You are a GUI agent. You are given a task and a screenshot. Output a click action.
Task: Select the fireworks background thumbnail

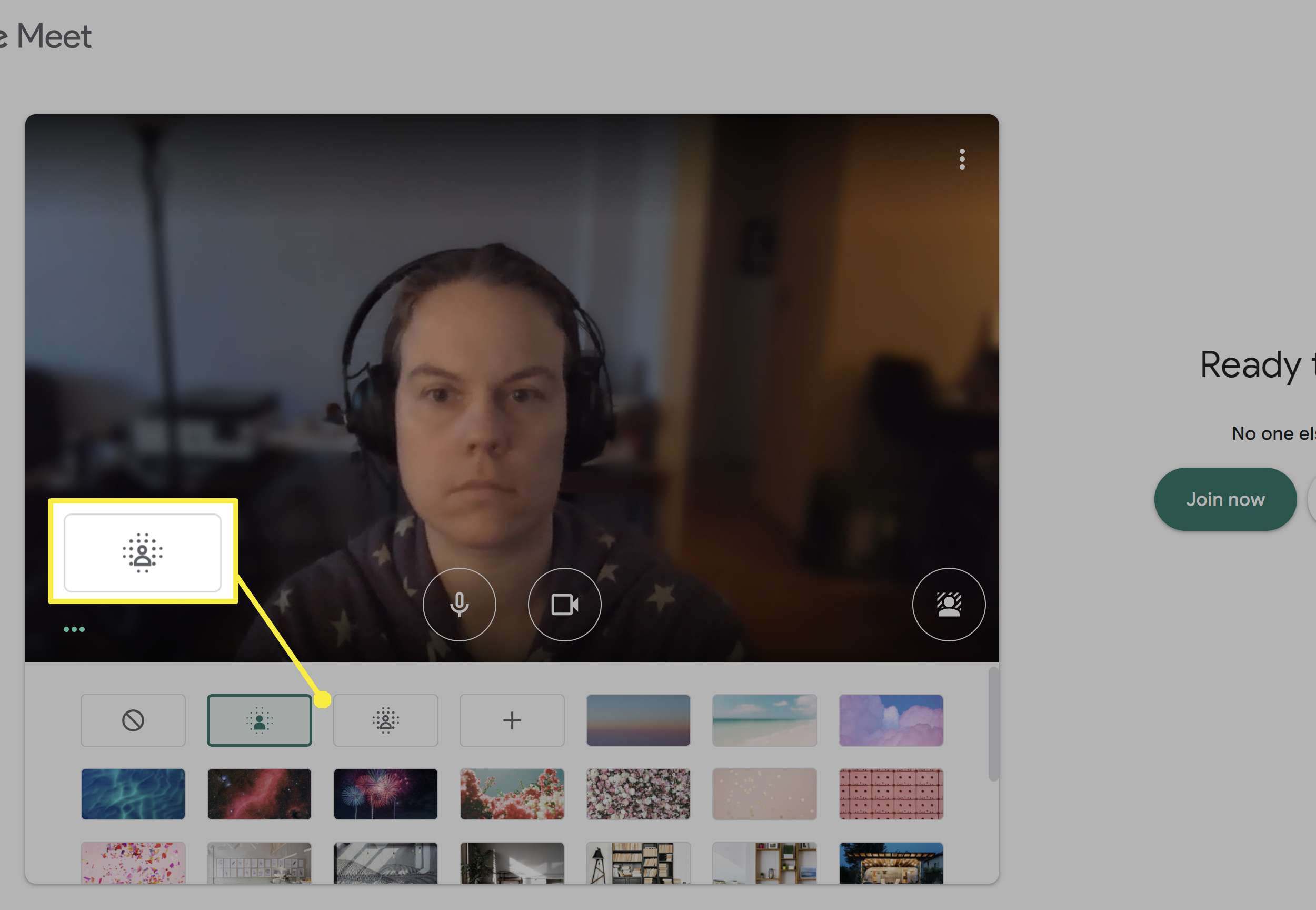385,793
